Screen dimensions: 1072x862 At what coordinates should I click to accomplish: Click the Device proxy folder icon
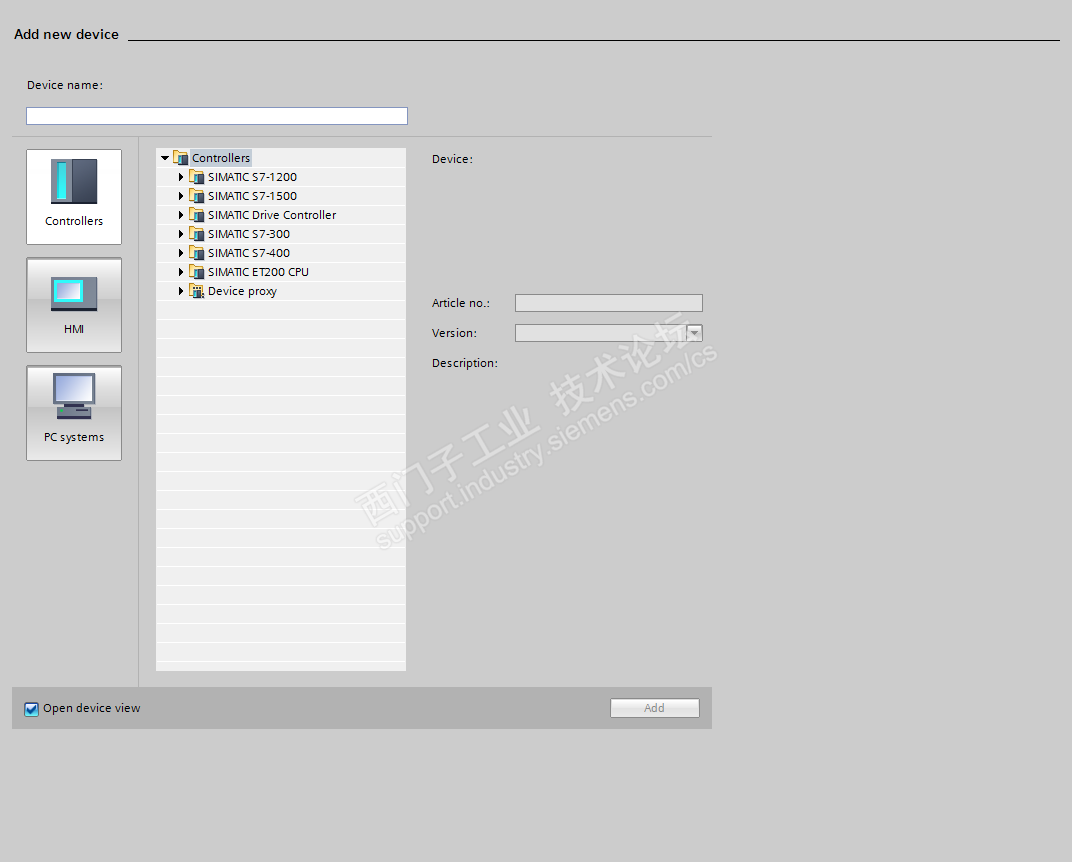point(197,291)
